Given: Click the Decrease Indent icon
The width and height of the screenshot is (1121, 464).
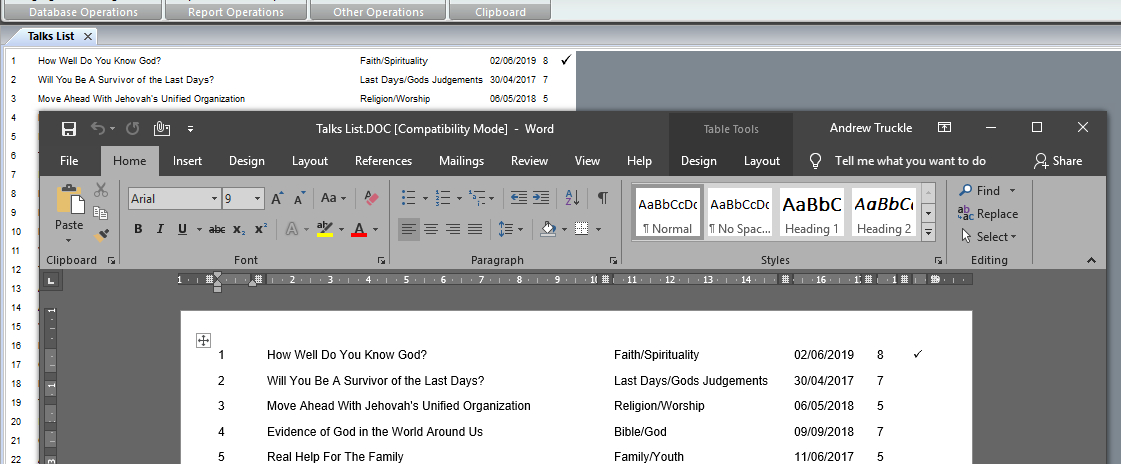Looking at the screenshot, I should [x=518, y=198].
